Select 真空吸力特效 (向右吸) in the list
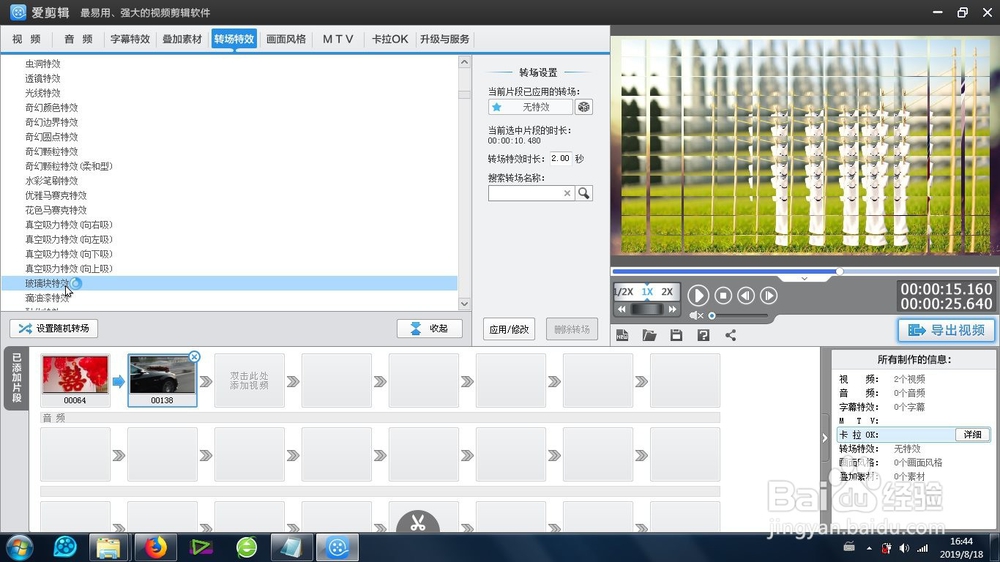The height and width of the screenshot is (562, 1000). click(x=69, y=225)
